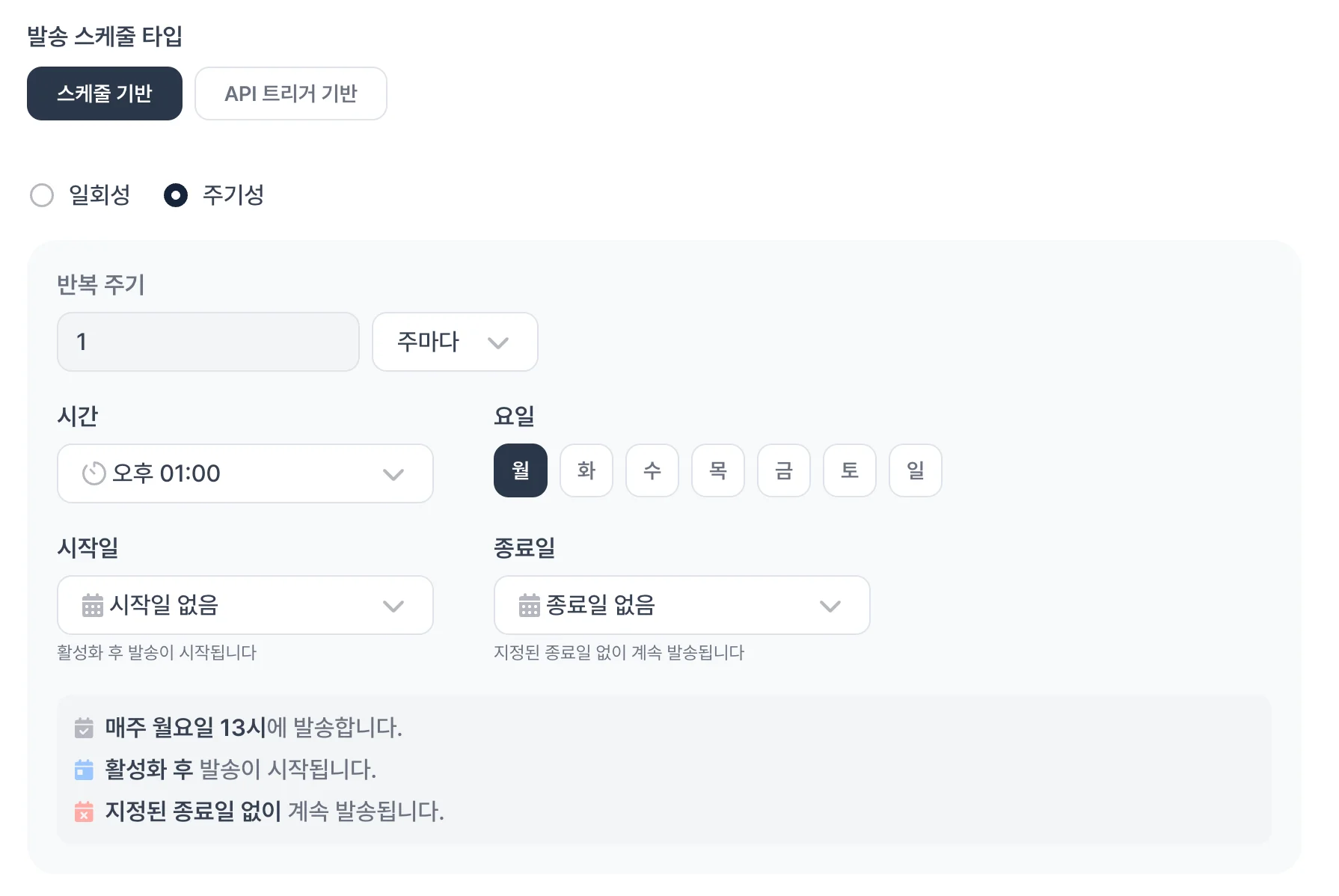Screen dimensions: 1339x896
Task: Select the 주기성 radio option
Action: point(176,195)
